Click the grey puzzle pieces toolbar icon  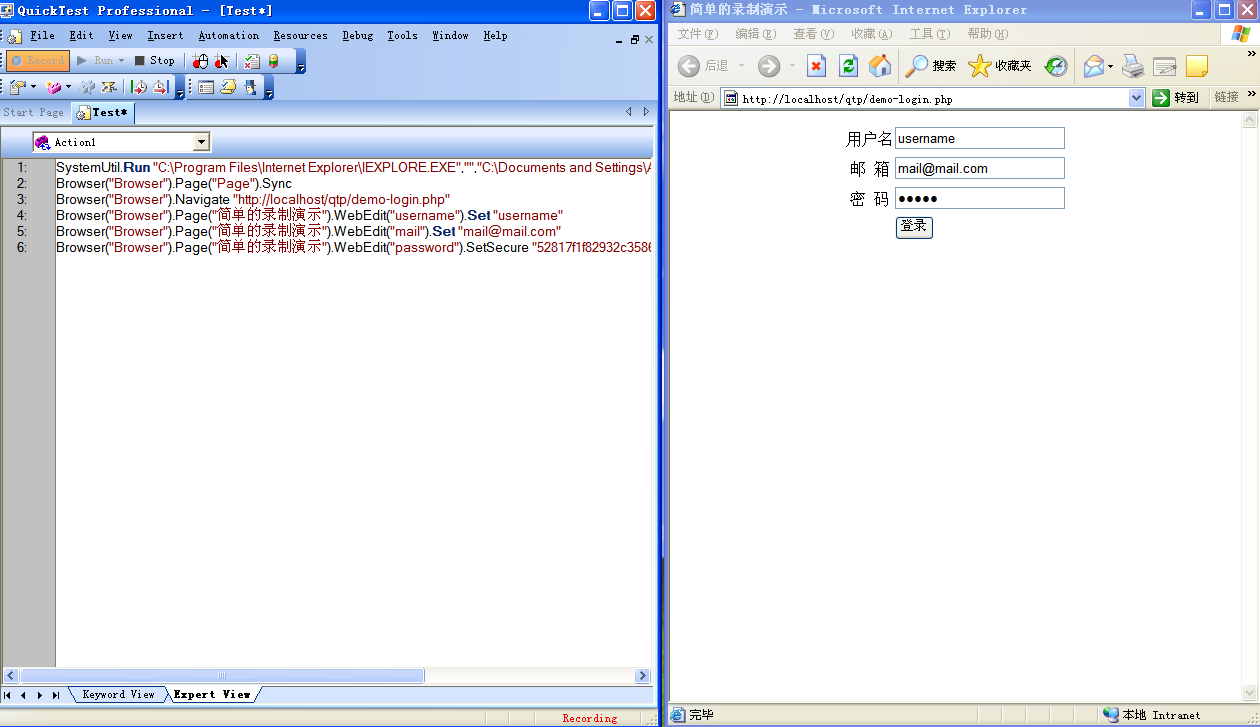[87, 87]
